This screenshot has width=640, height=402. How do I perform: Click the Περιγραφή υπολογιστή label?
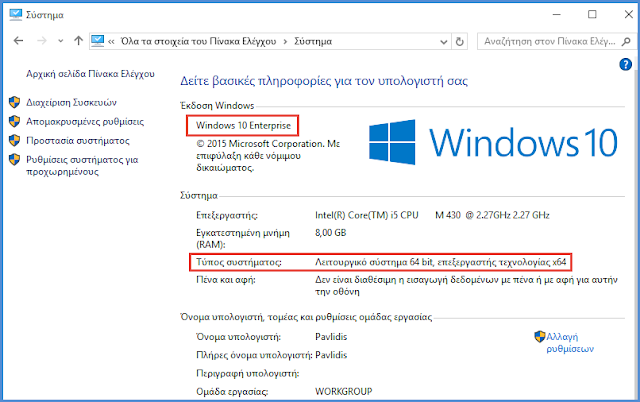(248, 374)
